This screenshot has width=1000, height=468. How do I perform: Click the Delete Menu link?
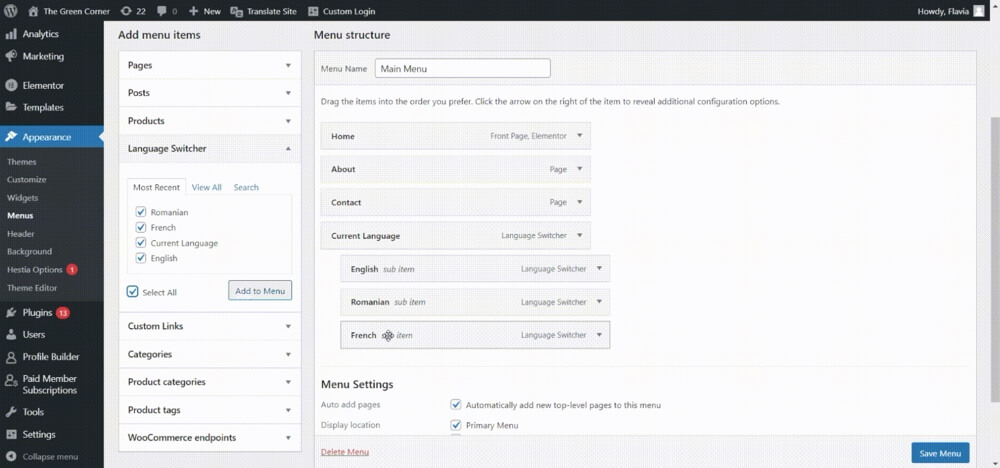click(345, 452)
